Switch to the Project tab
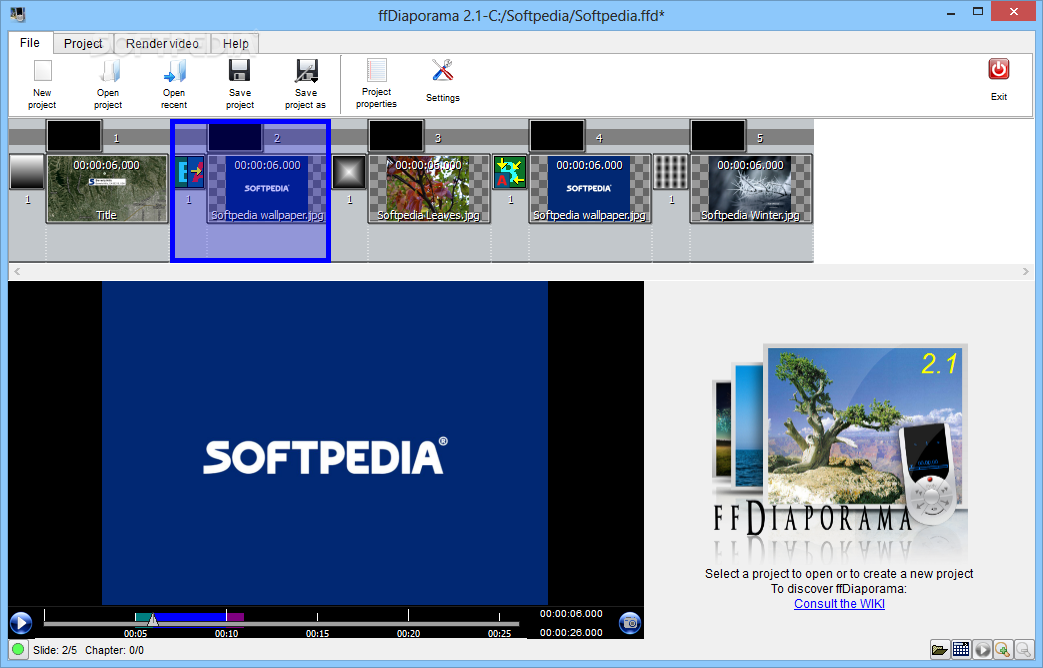This screenshot has width=1043, height=668. pyautogui.click(x=83, y=43)
